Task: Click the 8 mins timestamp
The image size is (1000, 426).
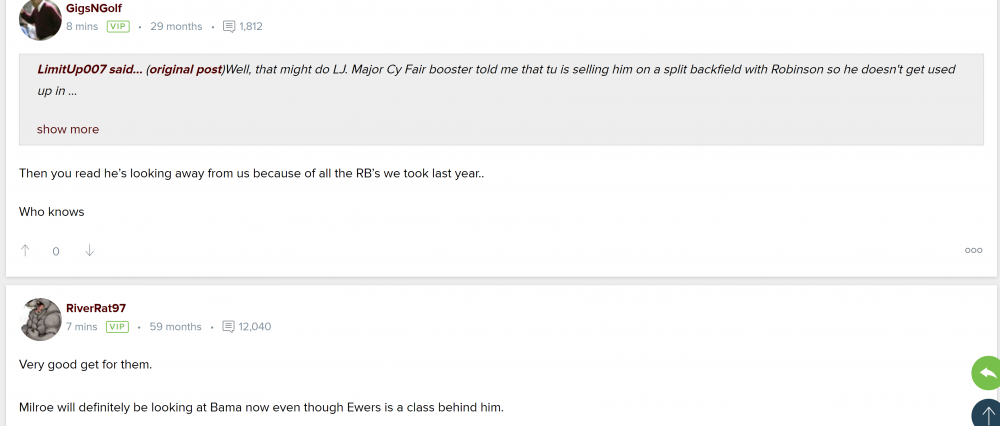Action: coord(82,27)
